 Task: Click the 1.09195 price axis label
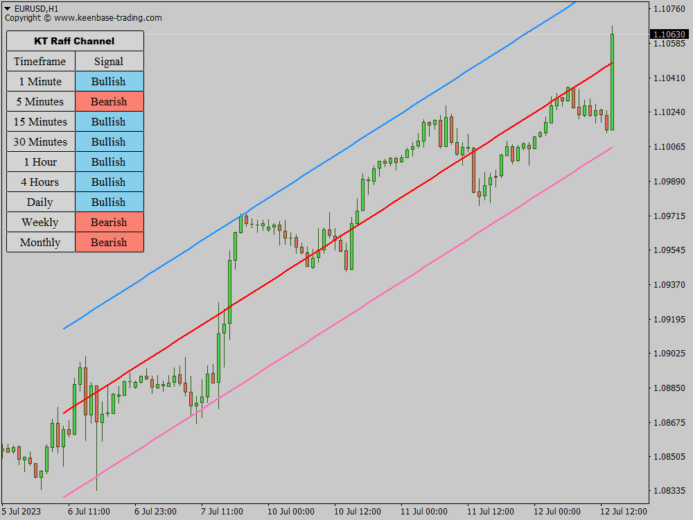point(669,319)
